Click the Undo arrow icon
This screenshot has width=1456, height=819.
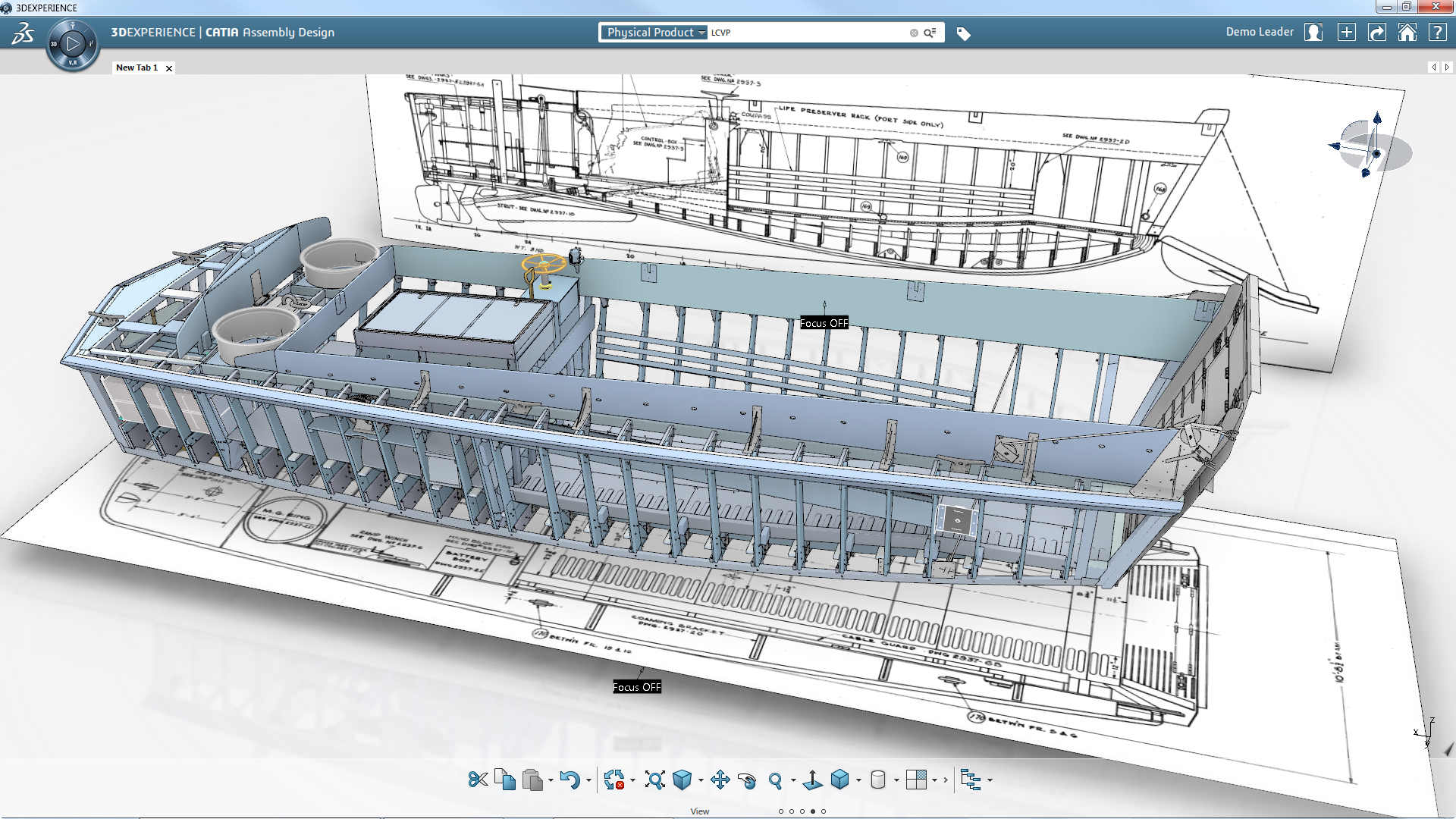click(x=570, y=780)
